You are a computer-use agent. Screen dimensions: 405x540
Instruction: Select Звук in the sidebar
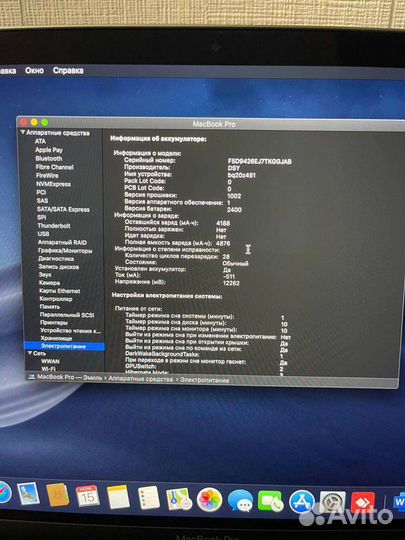click(45, 275)
